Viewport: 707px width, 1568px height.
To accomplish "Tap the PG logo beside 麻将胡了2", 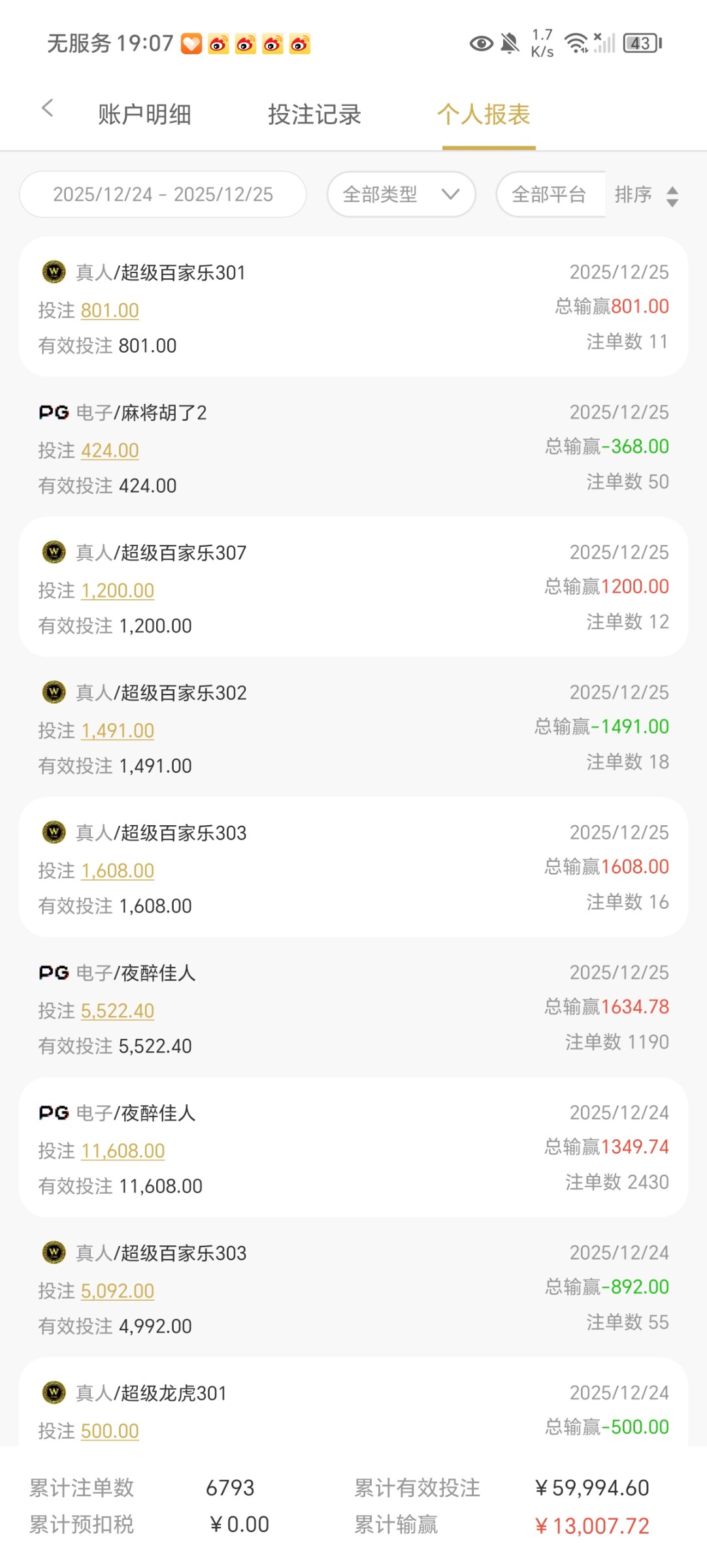I will point(54,412).
